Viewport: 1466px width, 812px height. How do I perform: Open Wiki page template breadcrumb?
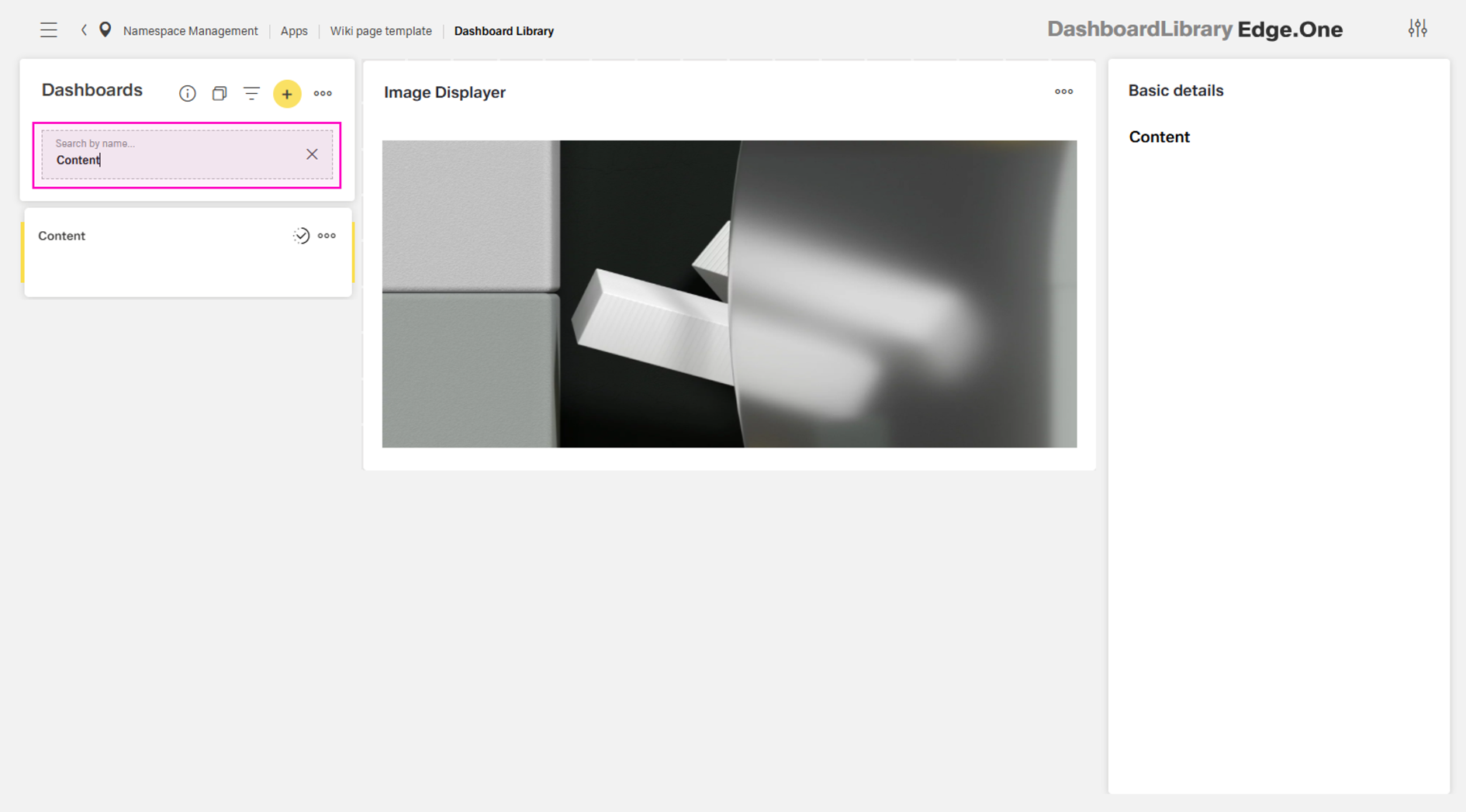[x=381, y=31]
